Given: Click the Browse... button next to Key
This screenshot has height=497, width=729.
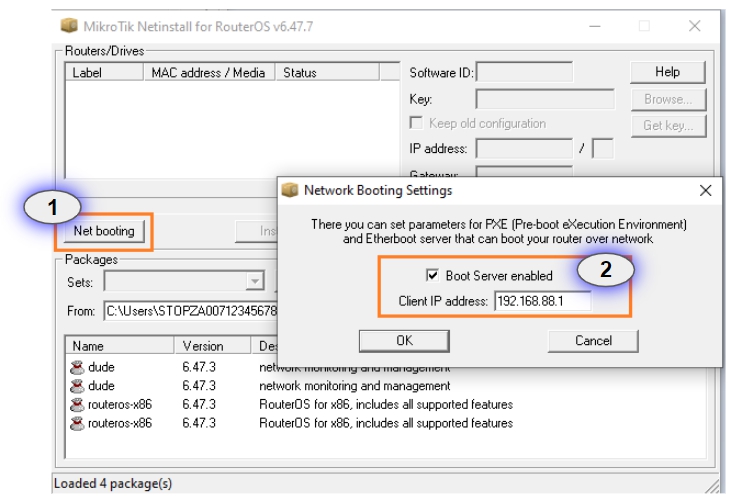Looking at the screenshot, I should click(668, 99).
